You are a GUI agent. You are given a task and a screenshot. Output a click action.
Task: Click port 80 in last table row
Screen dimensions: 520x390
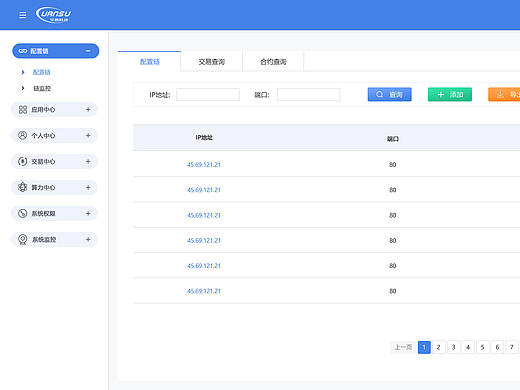[x=393, y=291]
